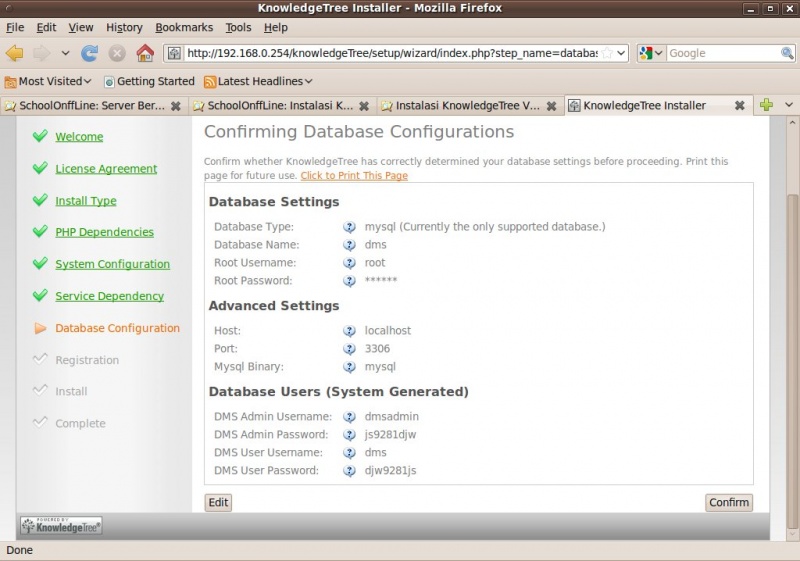Open the Bookmarks menu

tap(184, 28)
